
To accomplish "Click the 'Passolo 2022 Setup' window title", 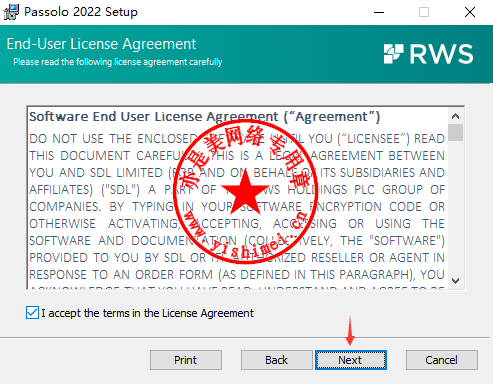I will point(81,12).
